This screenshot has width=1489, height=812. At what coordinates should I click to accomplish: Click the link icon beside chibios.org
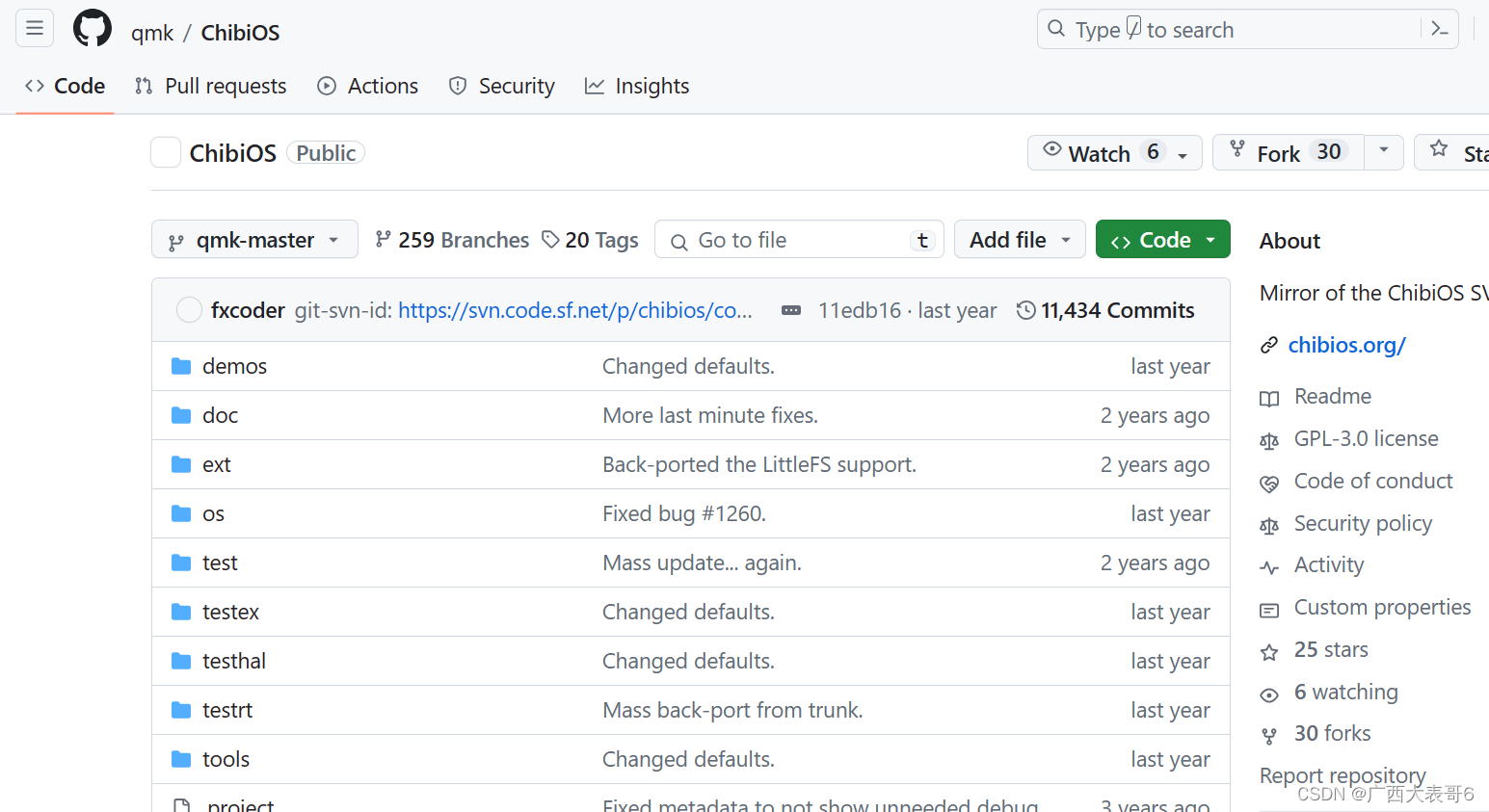(1269, 345)
